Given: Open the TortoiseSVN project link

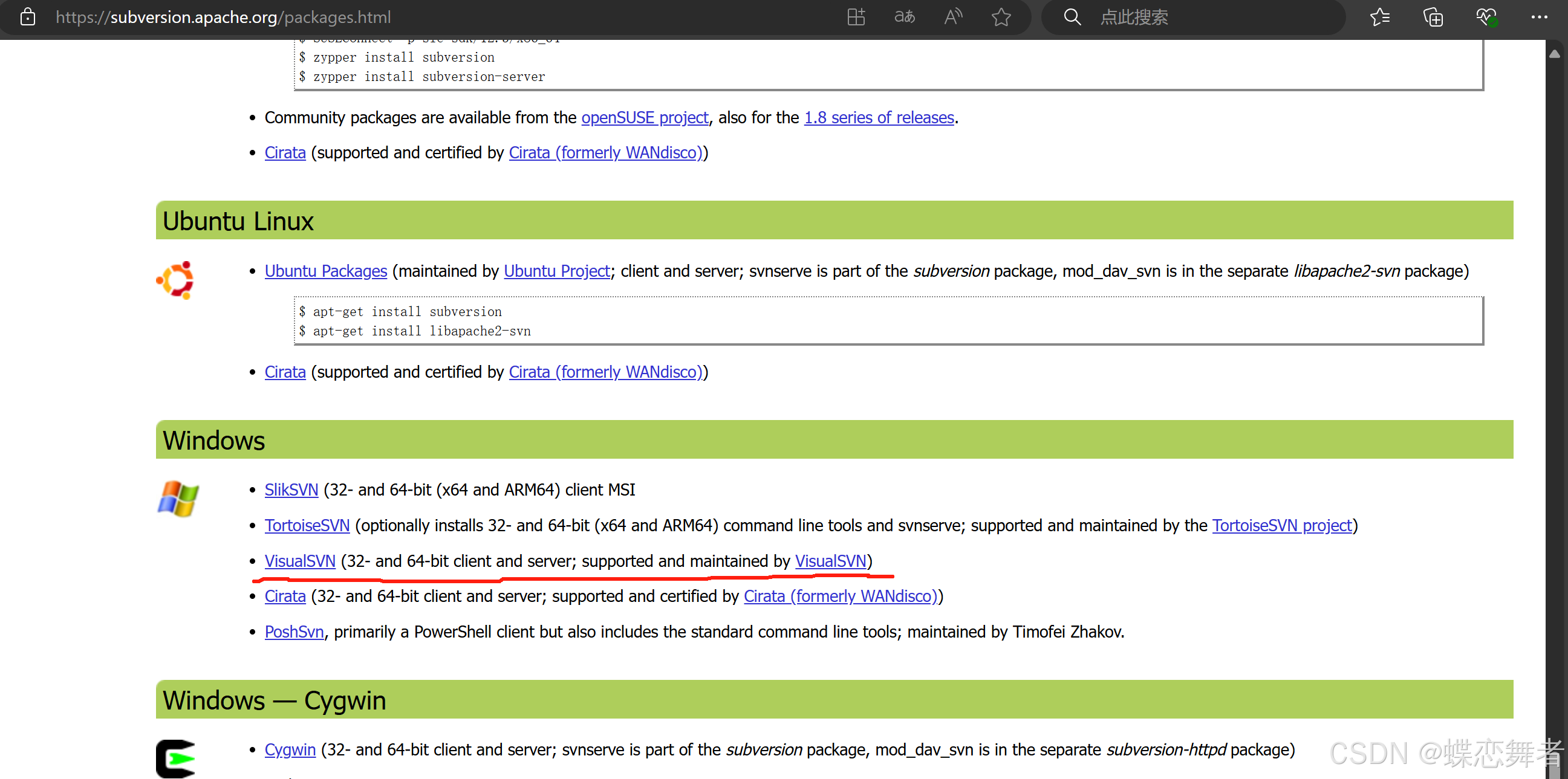Looking at the screenshot, I should [x=1282, y=525].
